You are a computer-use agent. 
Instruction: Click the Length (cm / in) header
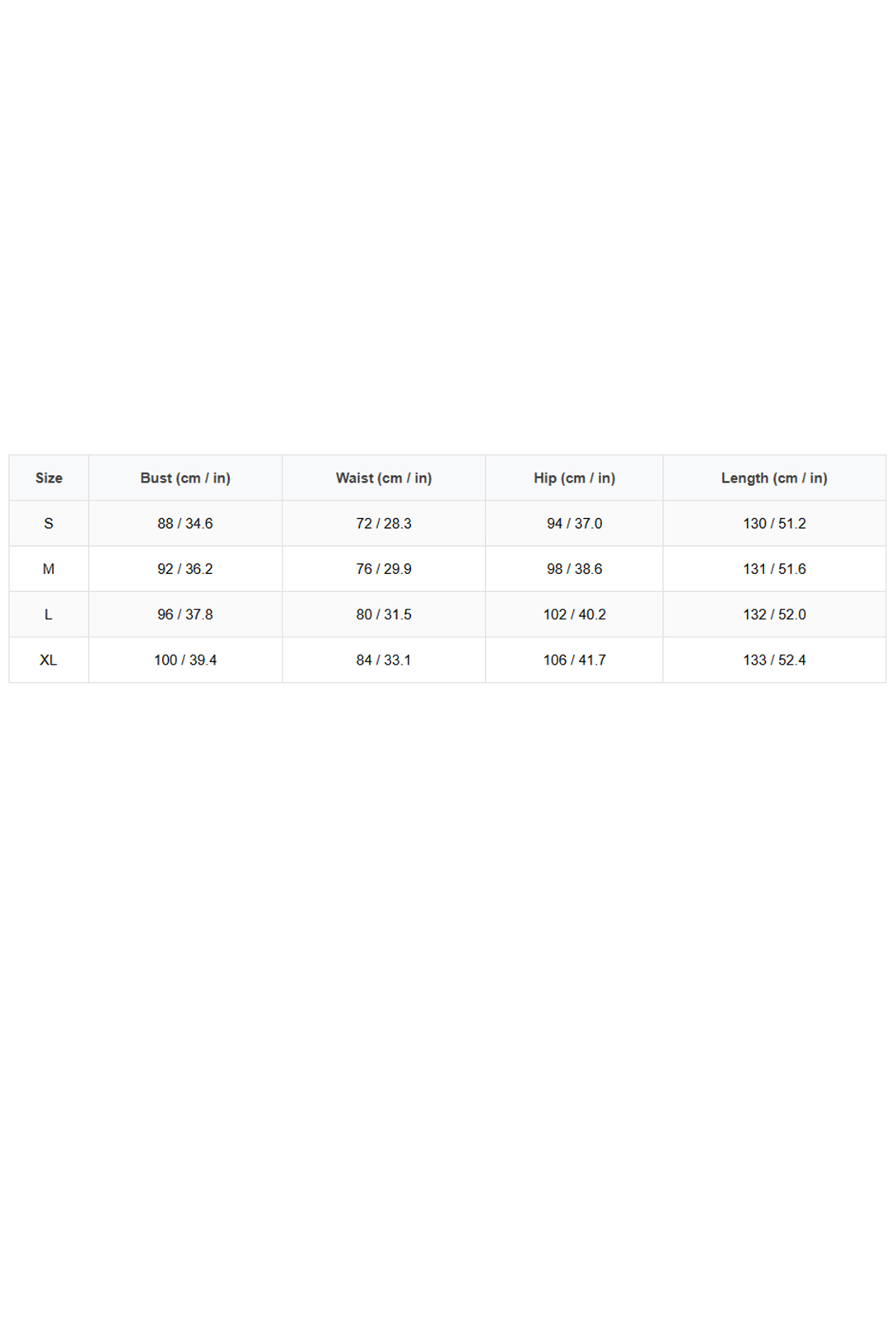(x=774, y=478)
